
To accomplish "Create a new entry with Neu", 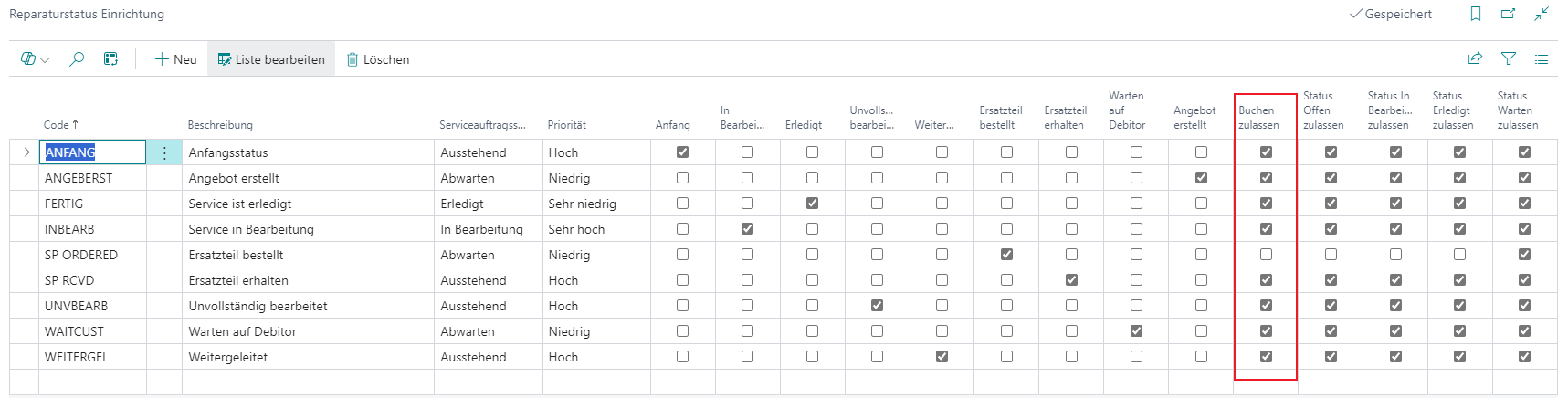I will (176, 59).
